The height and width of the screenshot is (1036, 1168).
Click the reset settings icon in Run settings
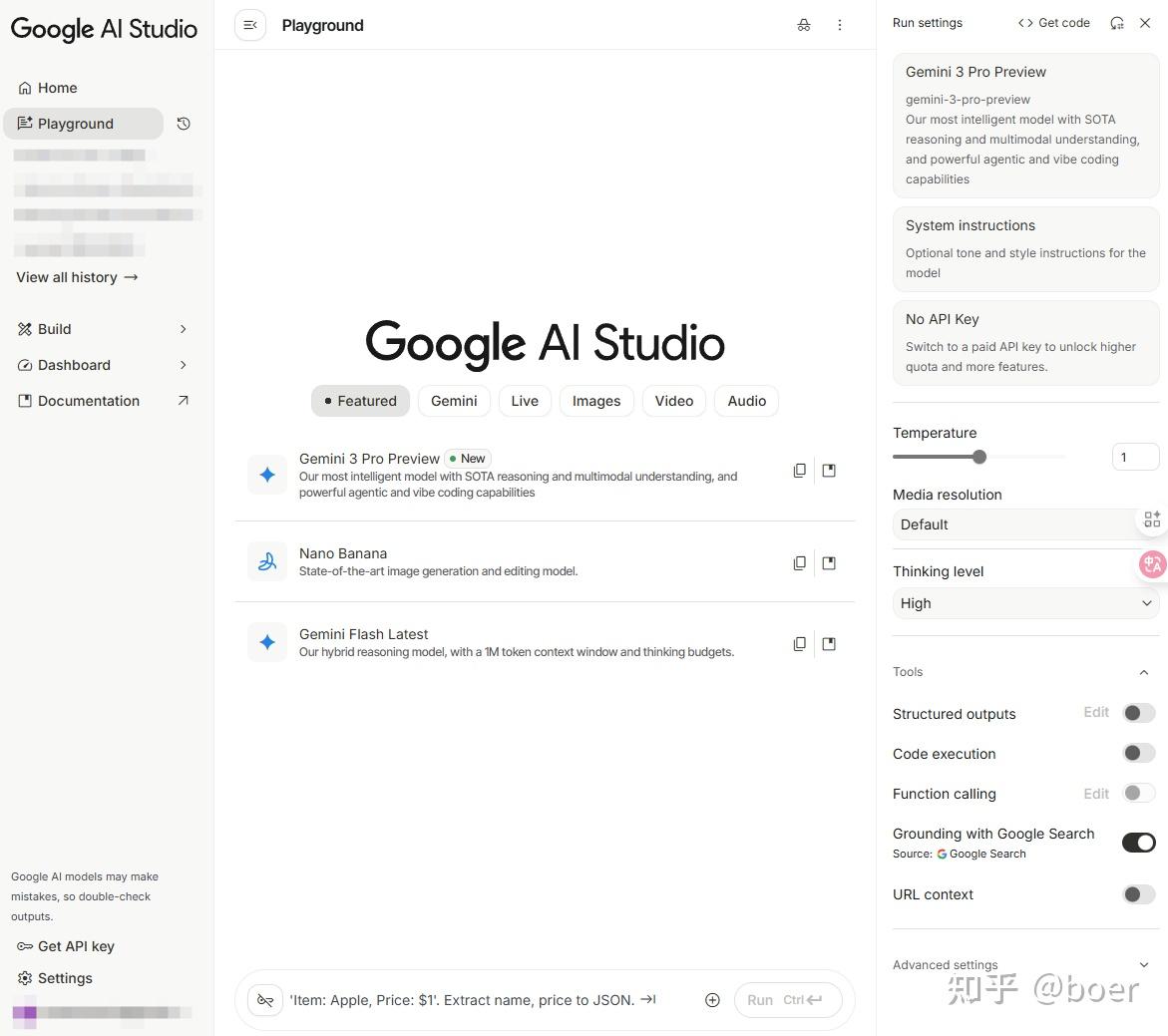pos(1116,23)
